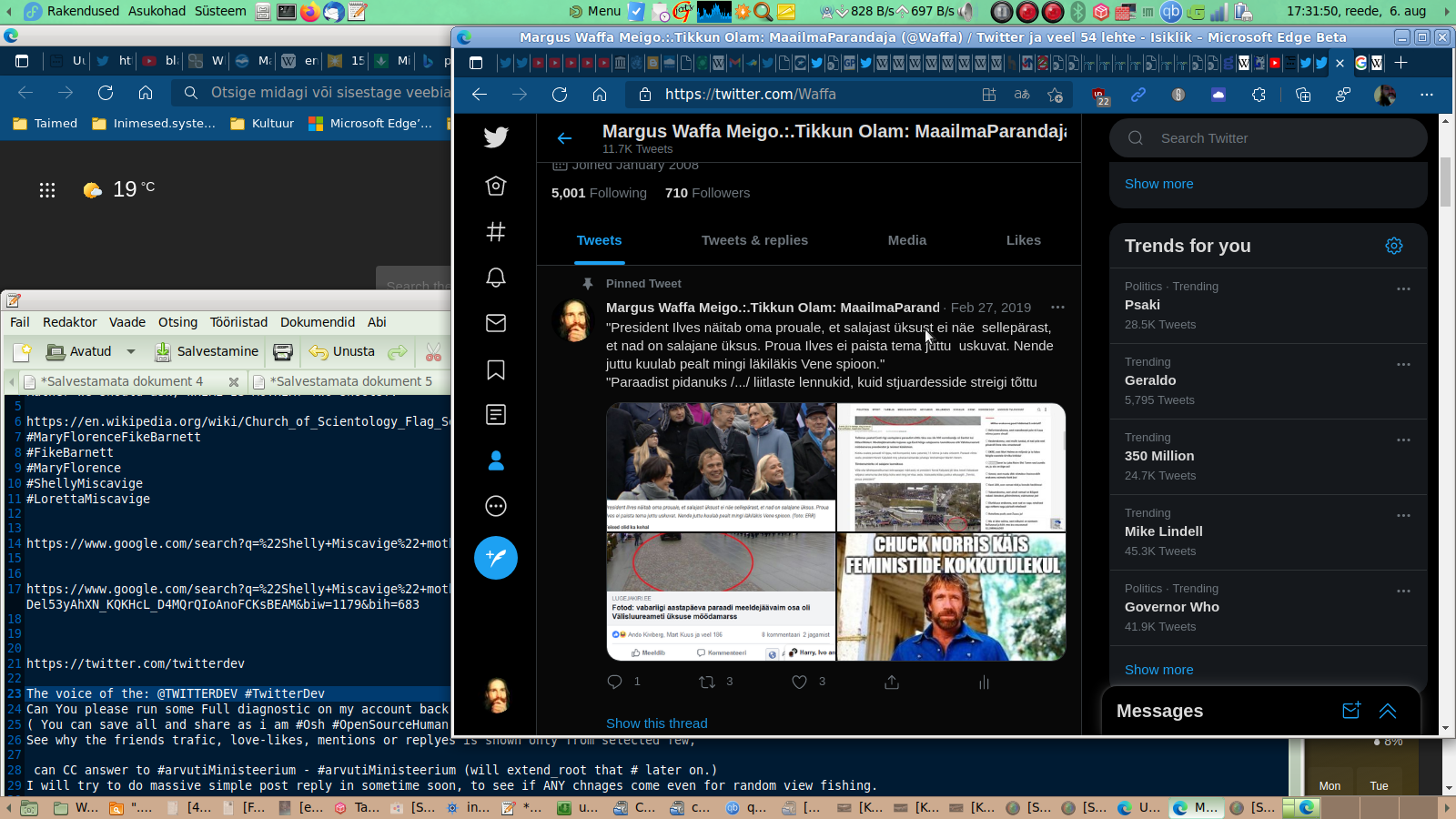This screenshot has width=1456, height=819.
Task: Open options for Psaki trend
Action: click(1403, 288)
